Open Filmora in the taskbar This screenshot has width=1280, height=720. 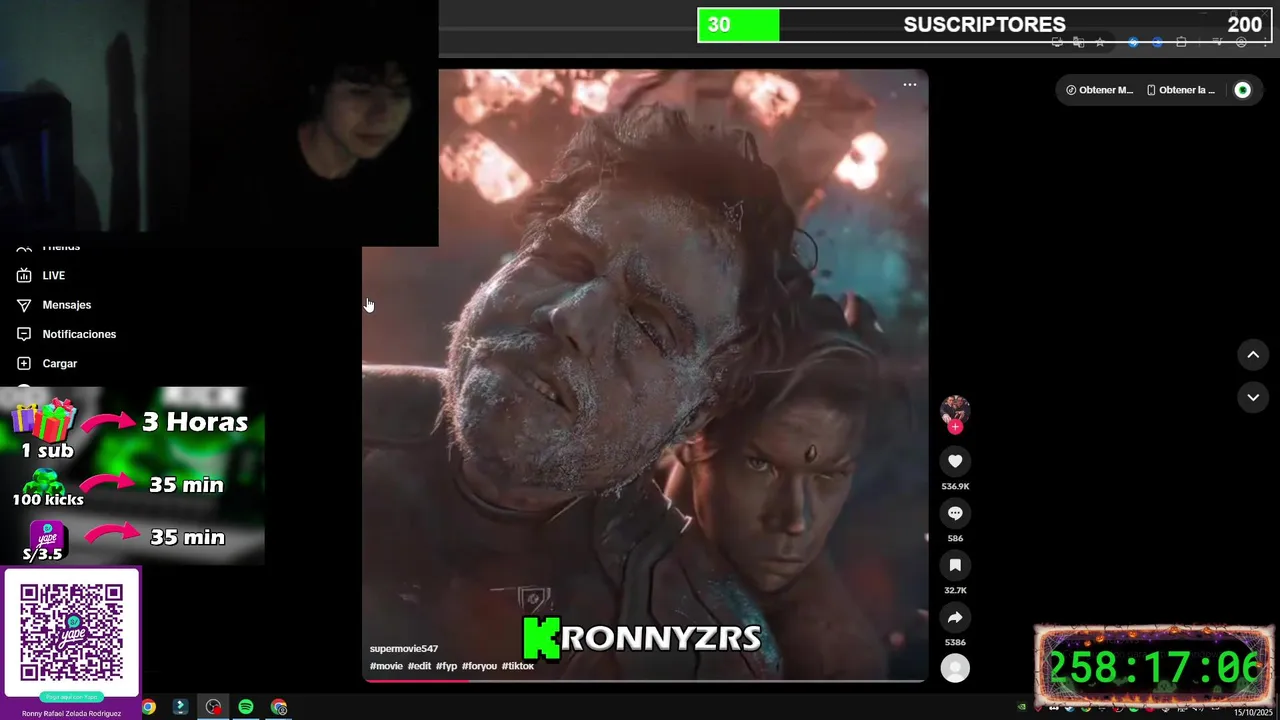click(180, 707)
